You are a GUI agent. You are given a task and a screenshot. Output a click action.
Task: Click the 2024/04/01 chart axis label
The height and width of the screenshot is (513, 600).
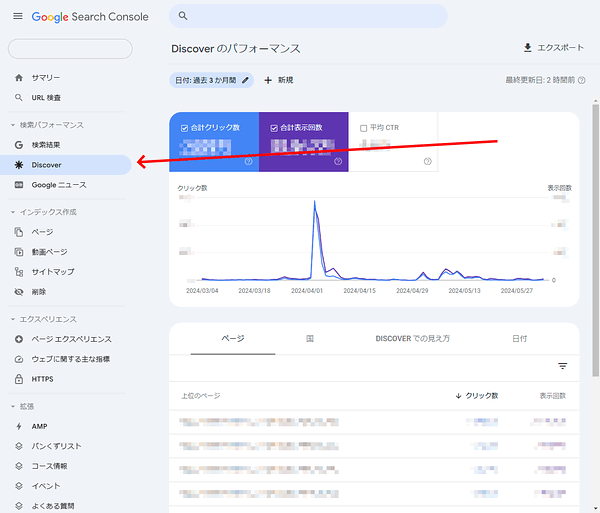pos(307,291)
